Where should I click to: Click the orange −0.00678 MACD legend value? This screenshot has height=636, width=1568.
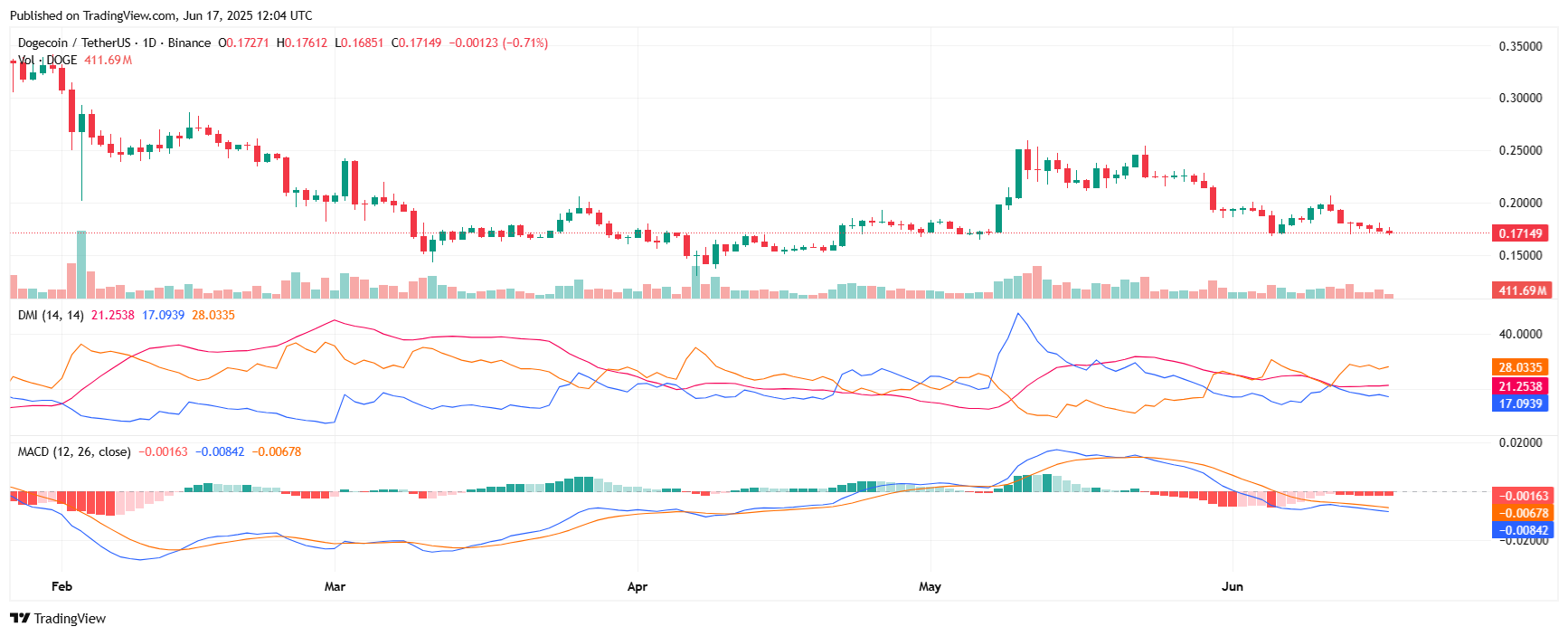point(277,451)
